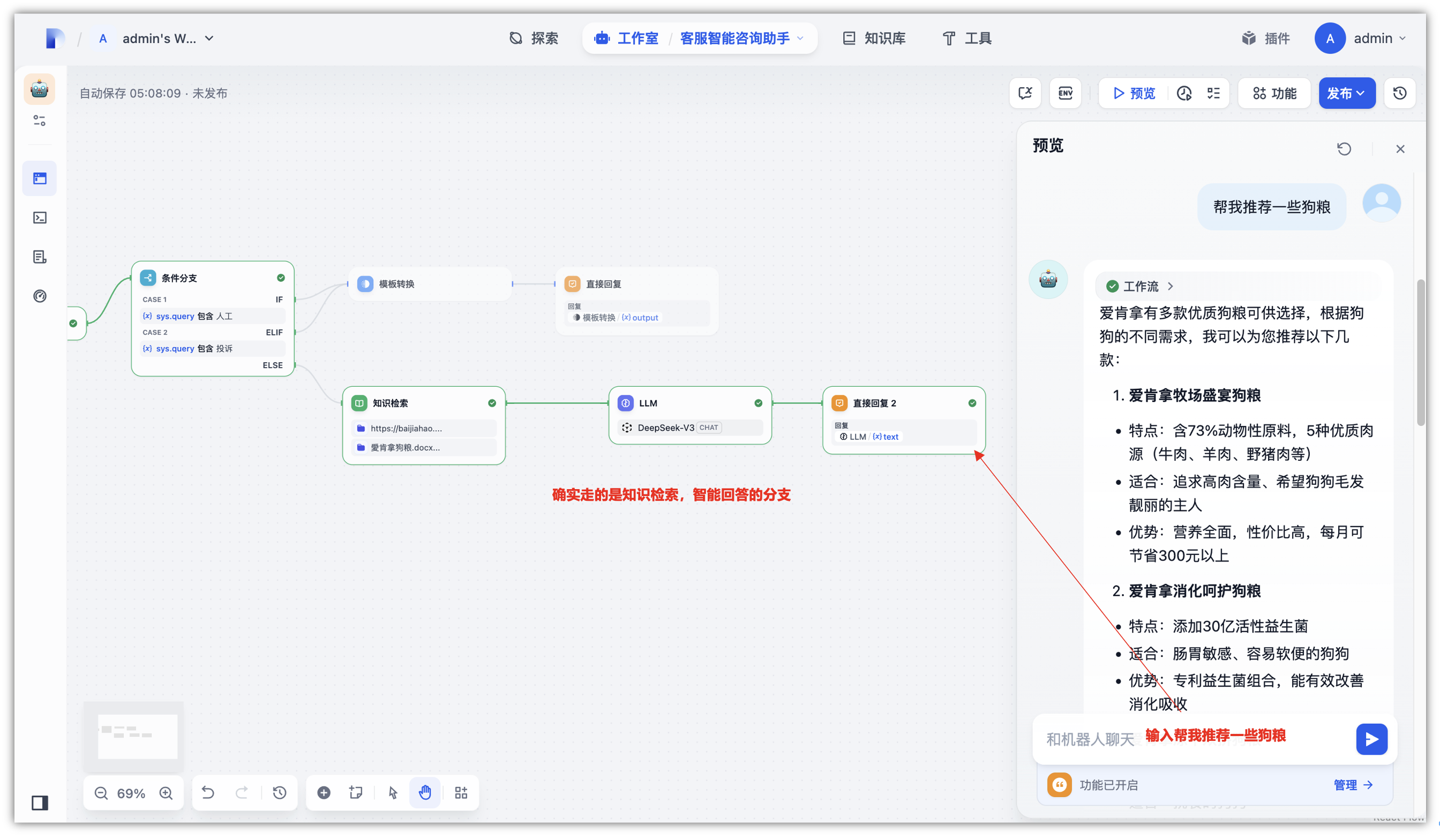Click the organize nodes layout icon
Image resolution: width=1440 pixels, height=840 pixels.
[461, 792]
